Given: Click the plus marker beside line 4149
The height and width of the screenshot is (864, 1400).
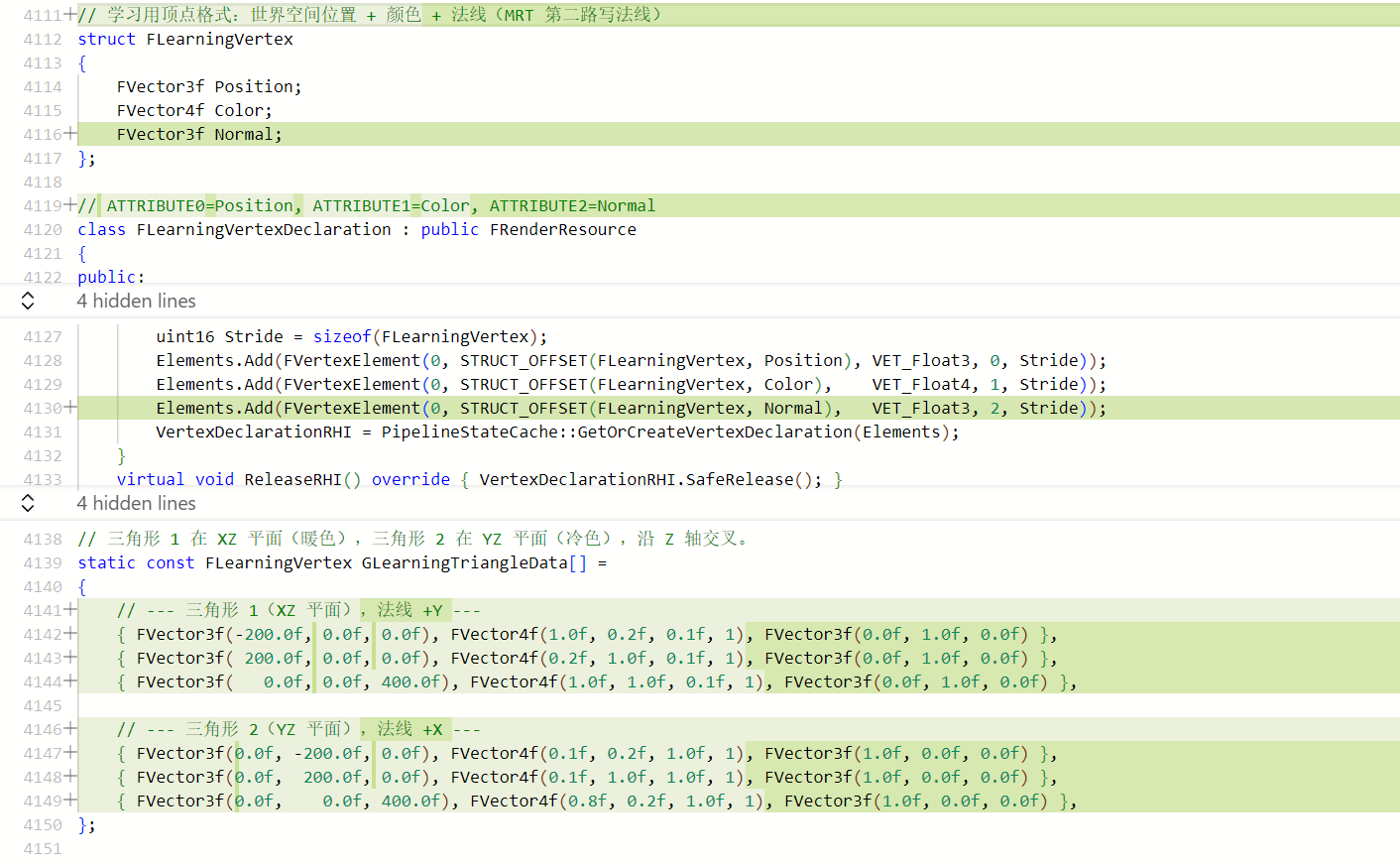Looking at the screenshot, I should point(70,801).
